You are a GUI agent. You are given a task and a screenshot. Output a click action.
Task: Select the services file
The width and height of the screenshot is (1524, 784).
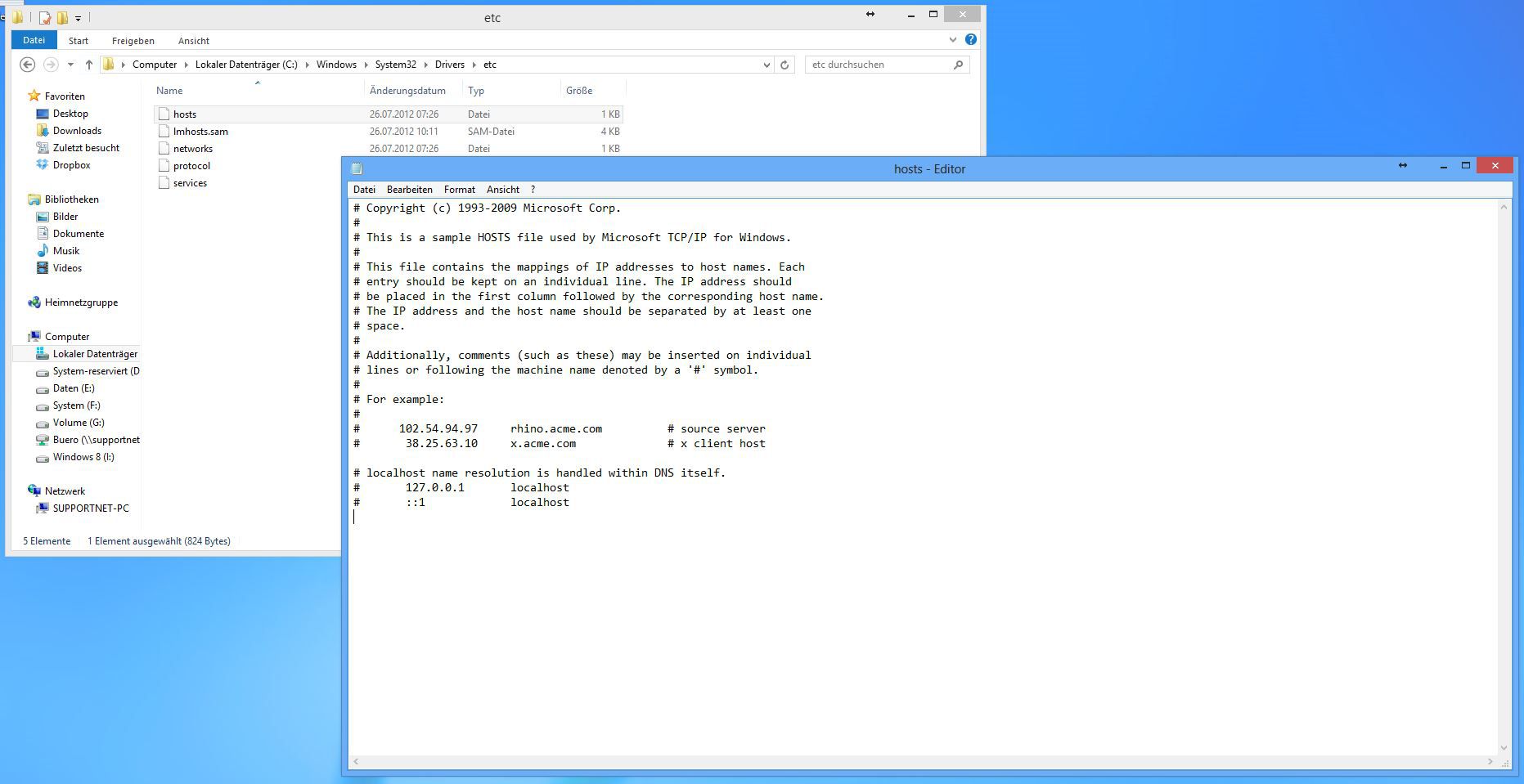click(x=190, y=183)
